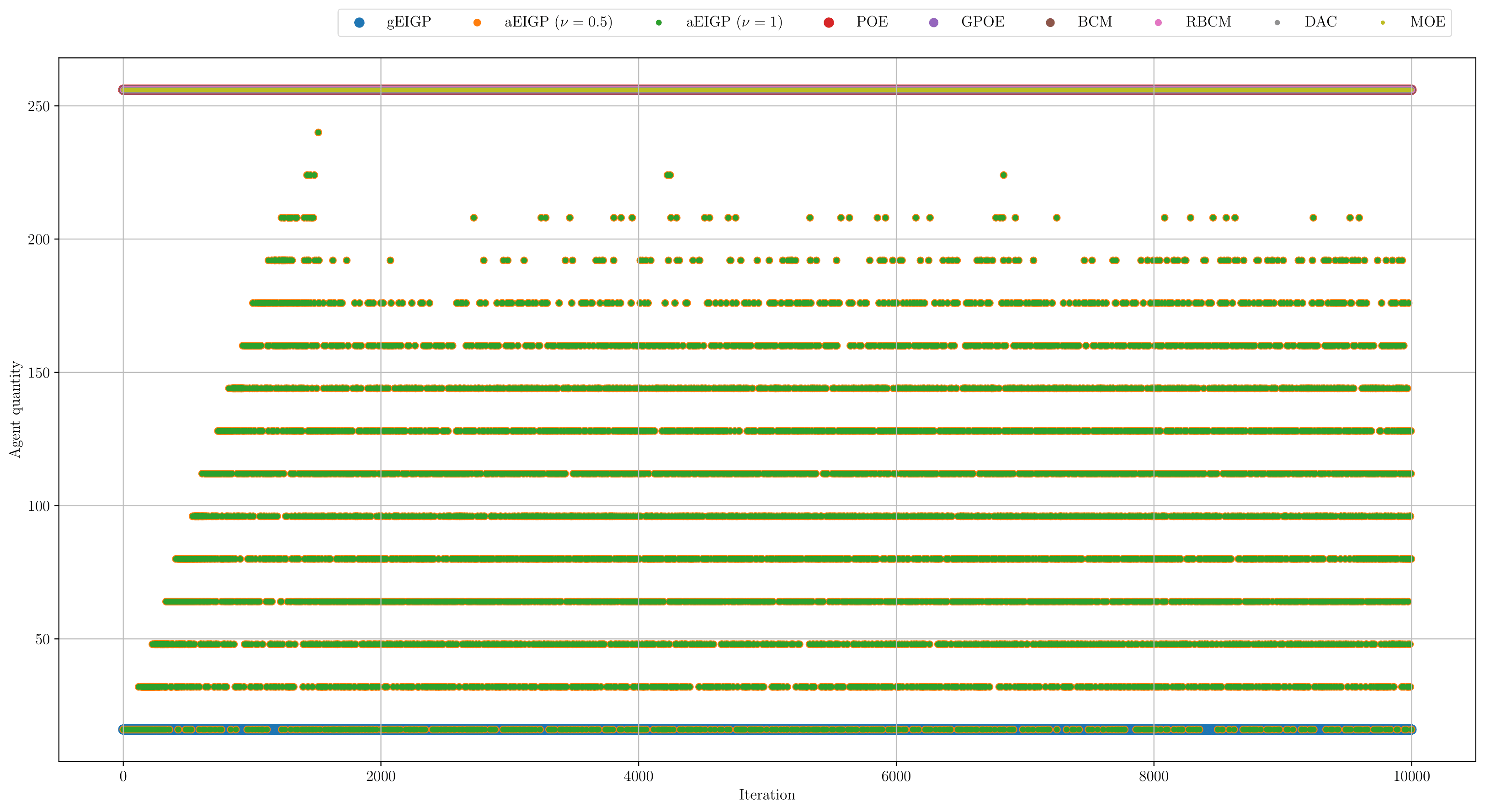Click the 250 y-axis tick label
Screen dimensions: 1485x812
click(x=39, y=106)
